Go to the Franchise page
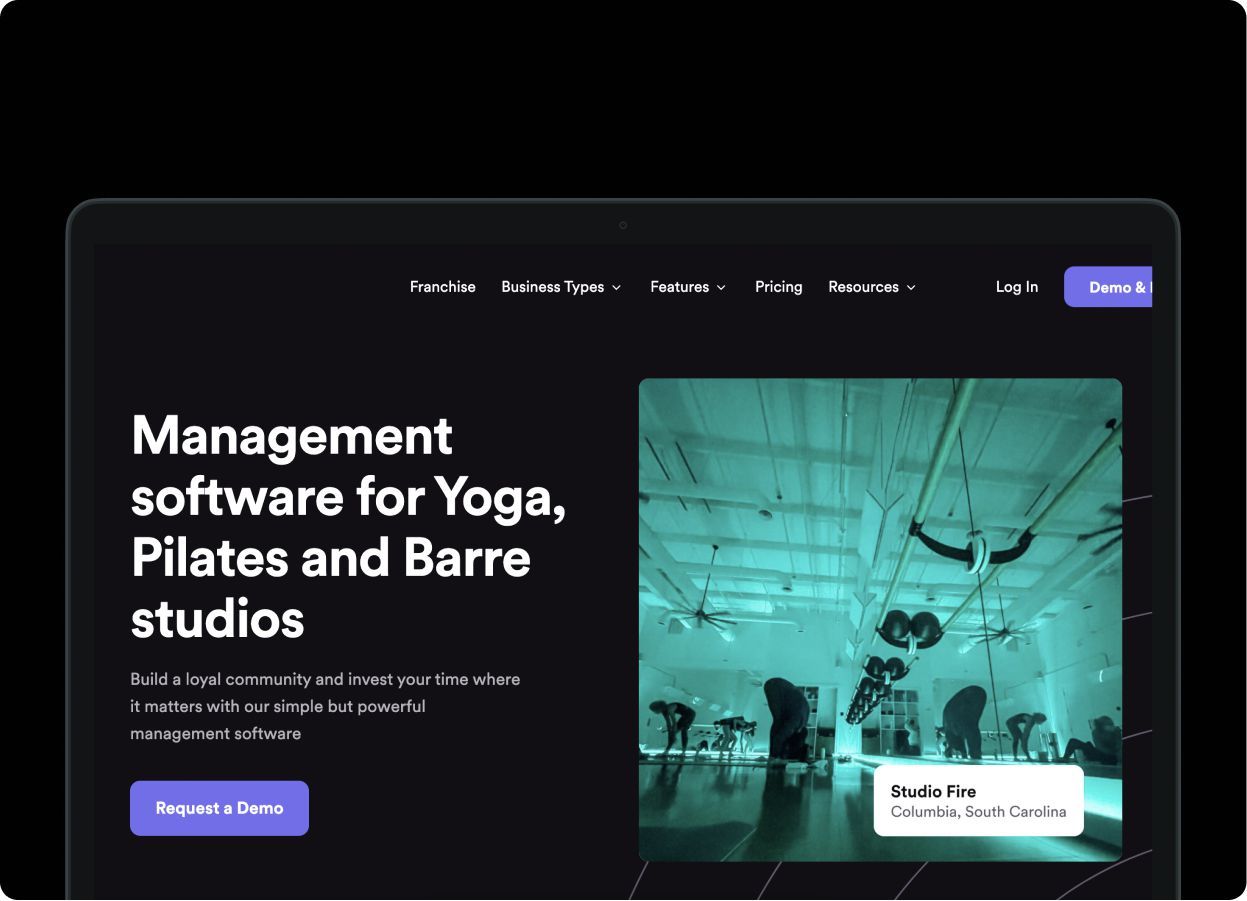1247x901 pixels. click(x=442, y=287)
